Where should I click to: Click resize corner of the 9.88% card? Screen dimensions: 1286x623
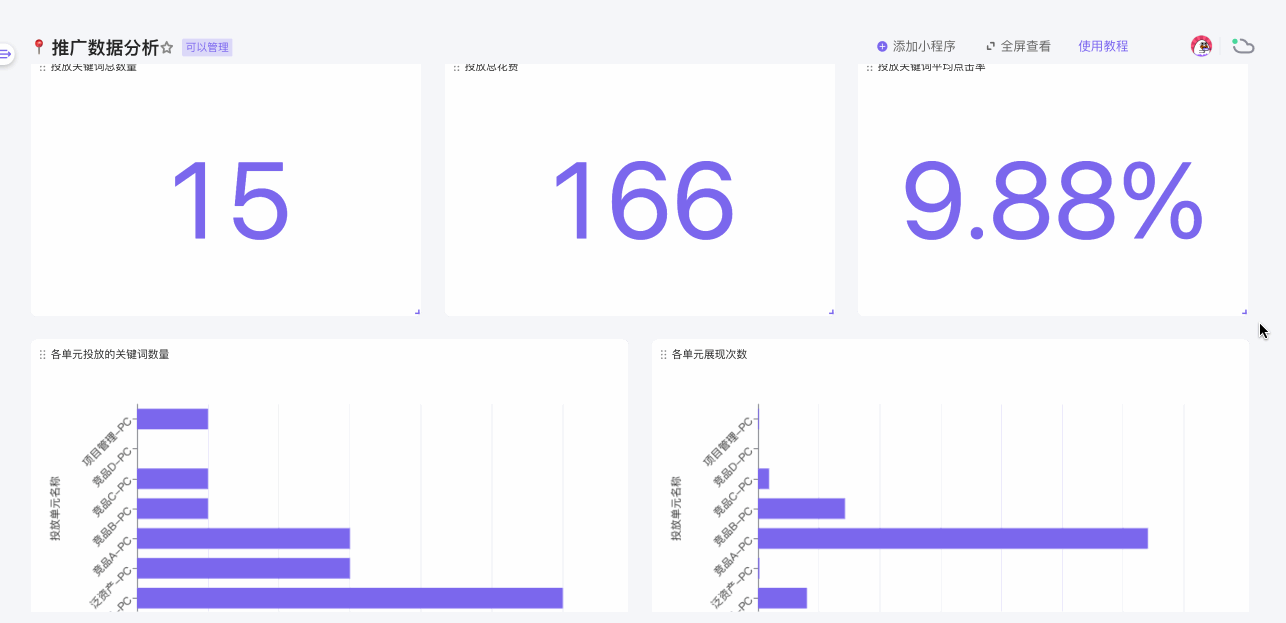(1244, 312)
